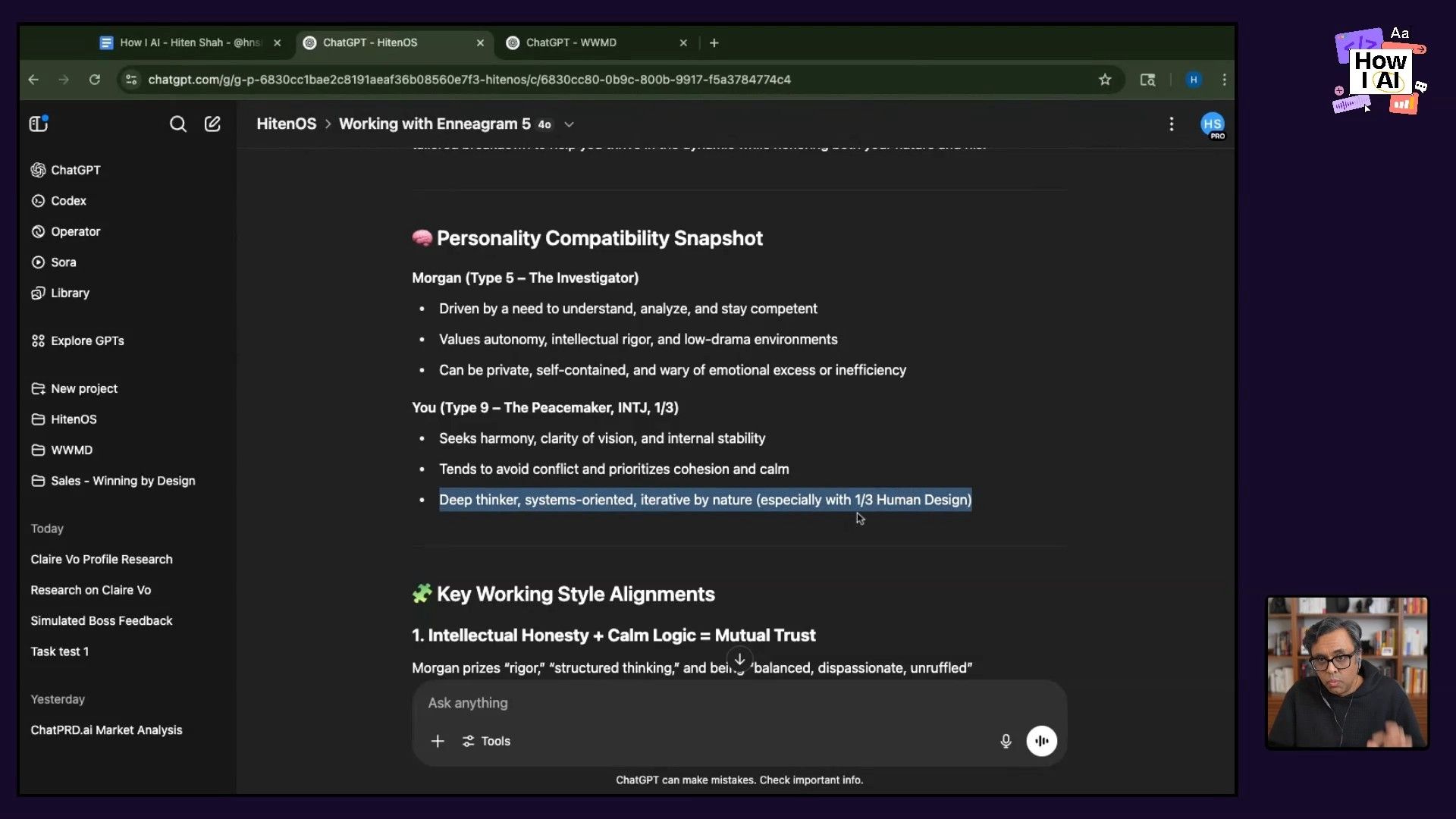Screen dimensions: 1456x819
Task: Go forward in browser history
Action: [64, 80]
